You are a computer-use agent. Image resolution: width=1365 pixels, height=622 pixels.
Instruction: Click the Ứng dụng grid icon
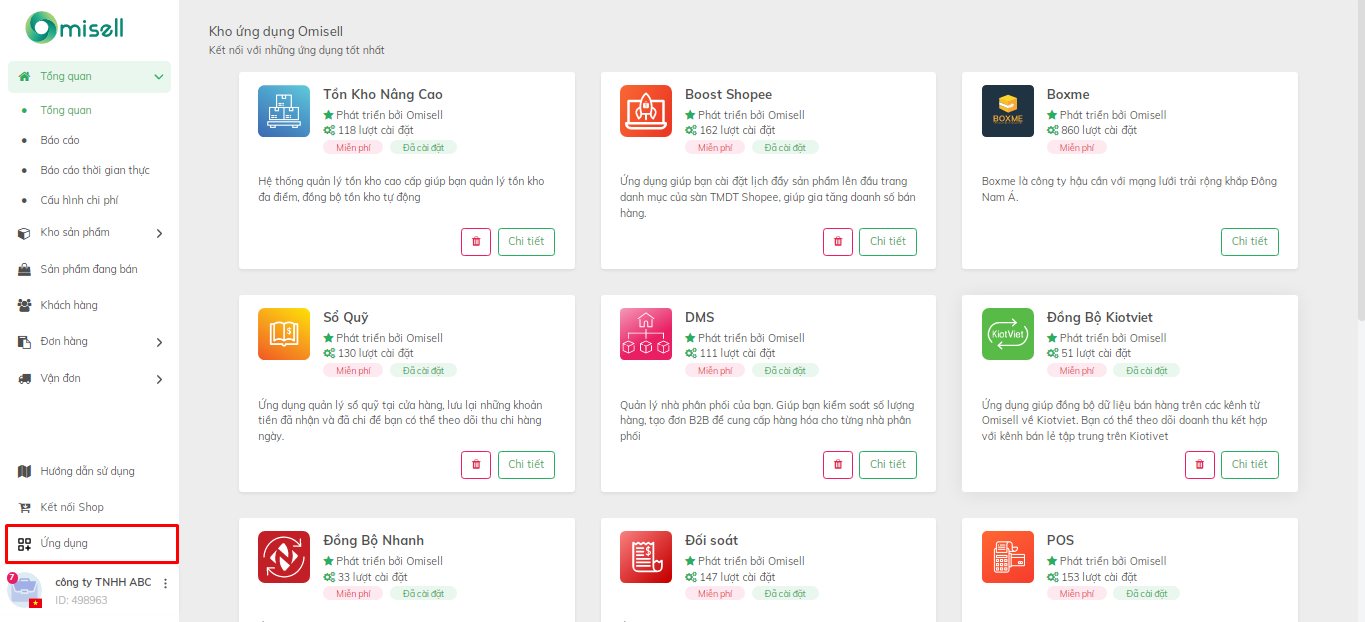(24, 544)
